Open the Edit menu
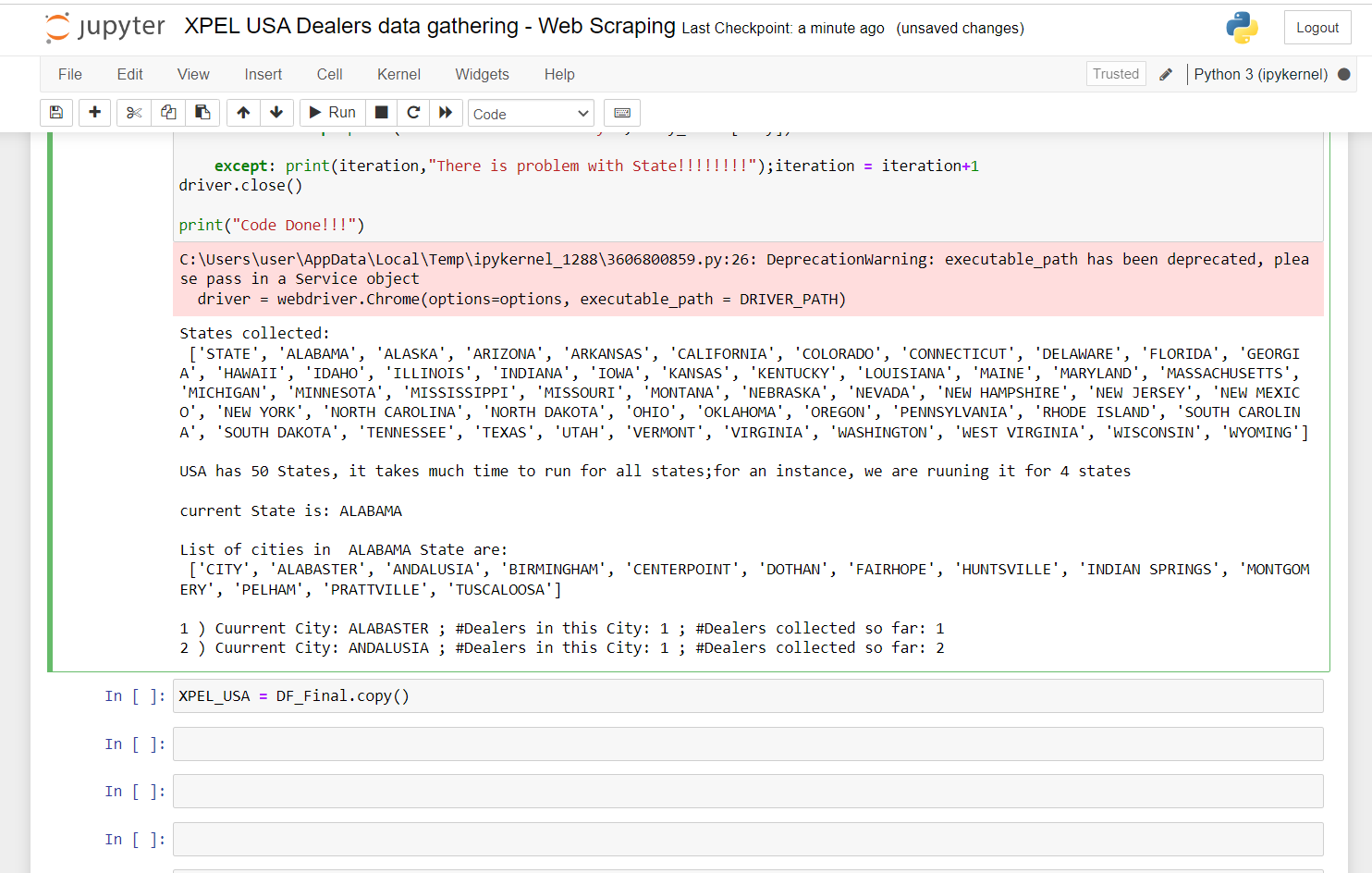 coord(129,74)
